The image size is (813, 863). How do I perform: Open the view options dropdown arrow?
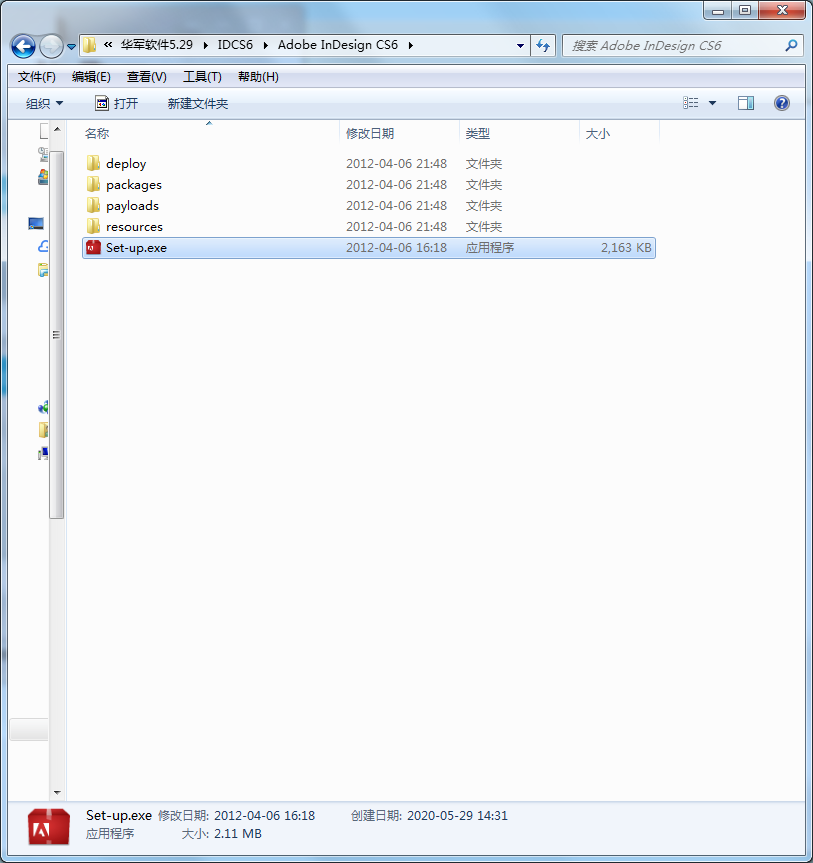point(712,103)
